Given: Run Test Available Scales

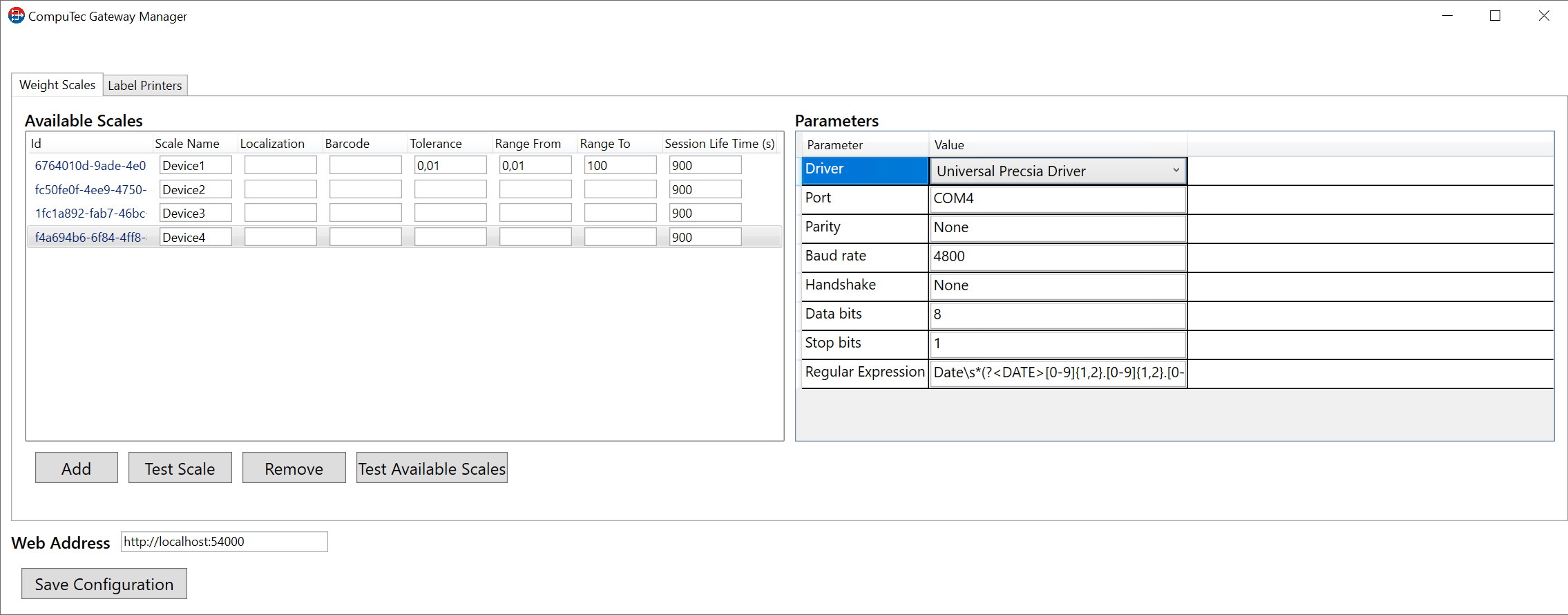Looking at the screenshot, I should (x=432, y=469).
